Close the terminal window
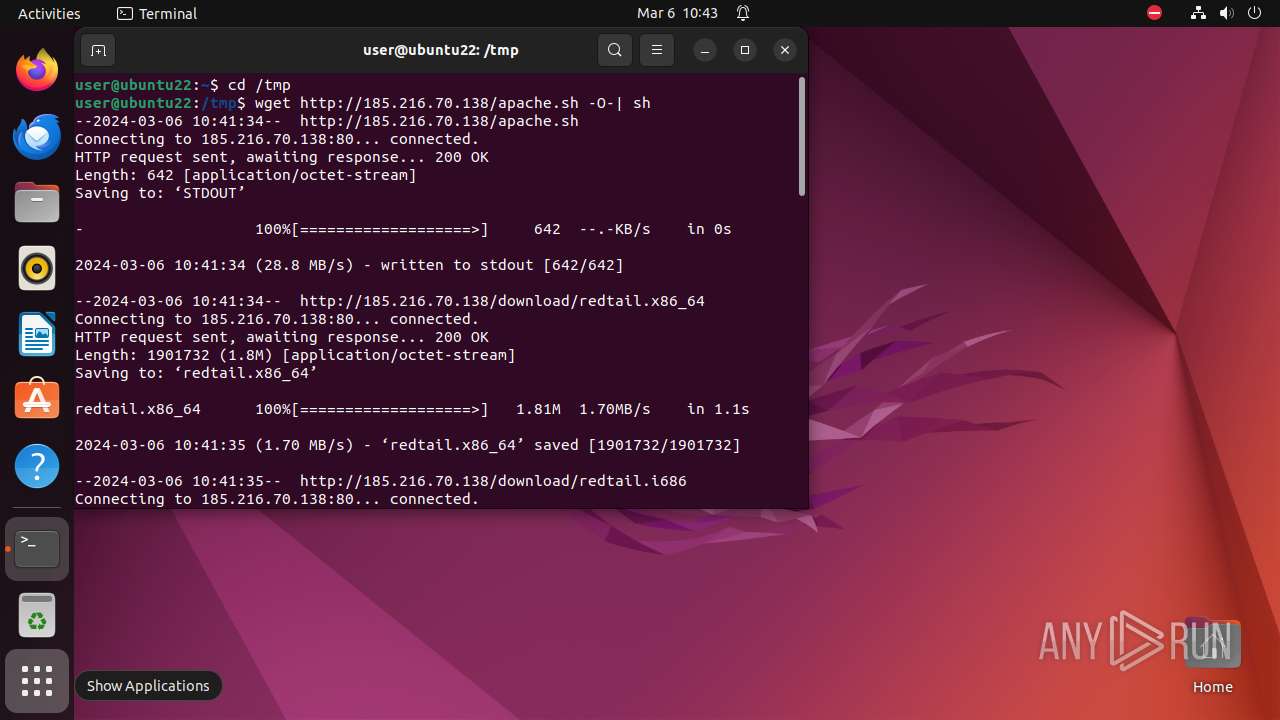This screenshot has height=720, width=1280. click(785, 50)
